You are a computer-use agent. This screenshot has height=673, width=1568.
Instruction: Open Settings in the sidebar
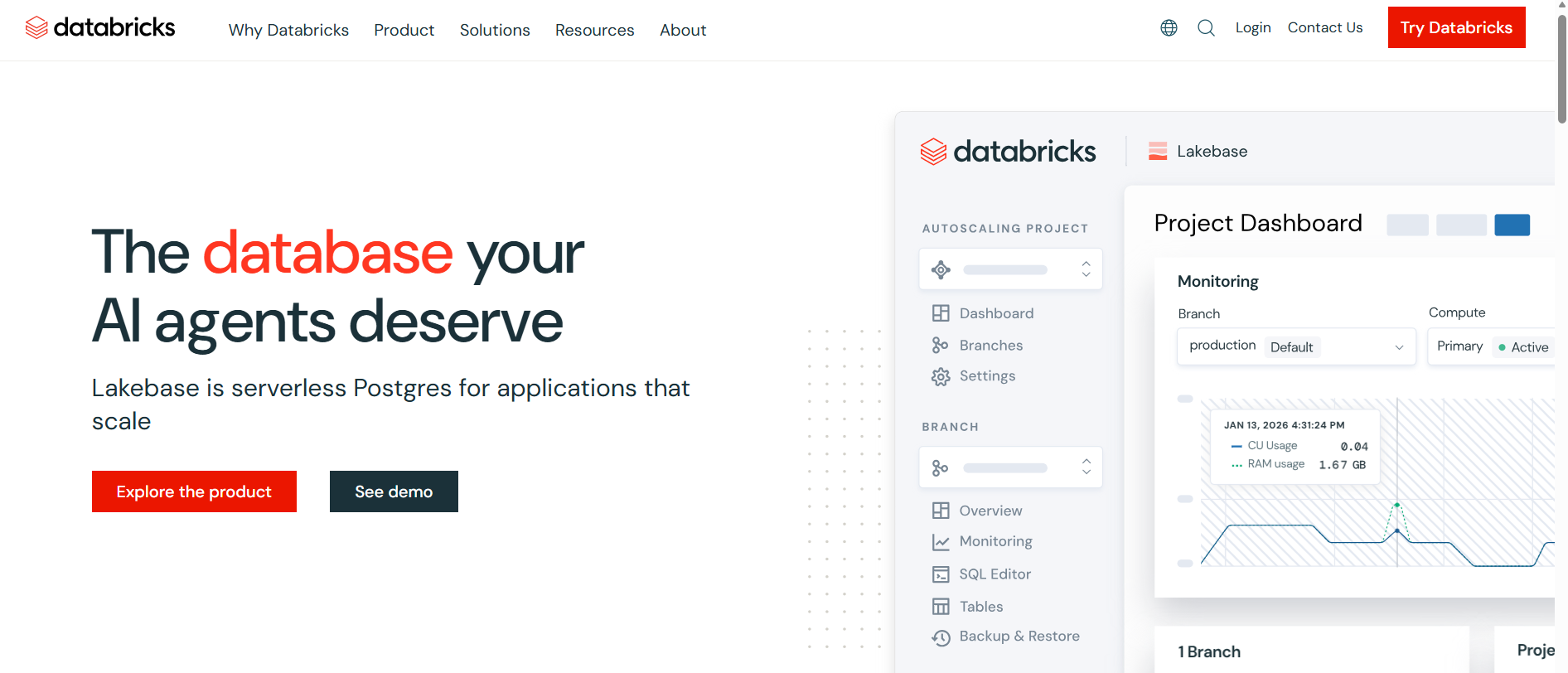[987, 375]
